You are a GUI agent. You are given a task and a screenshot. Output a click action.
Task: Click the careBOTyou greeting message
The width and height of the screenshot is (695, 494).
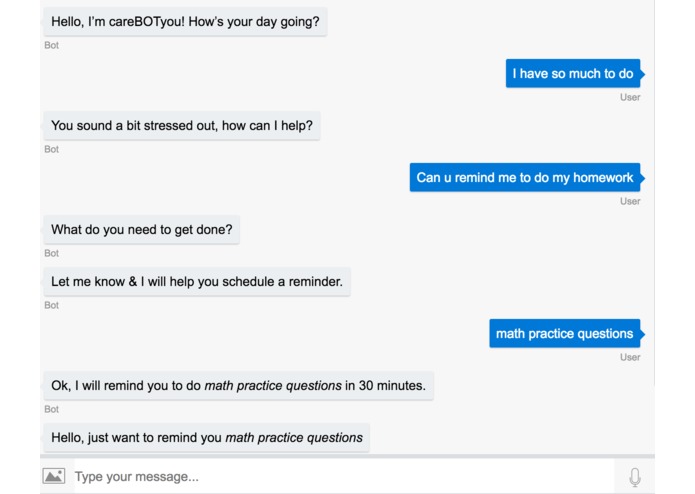pyautogui.click(x=185, y=22)
